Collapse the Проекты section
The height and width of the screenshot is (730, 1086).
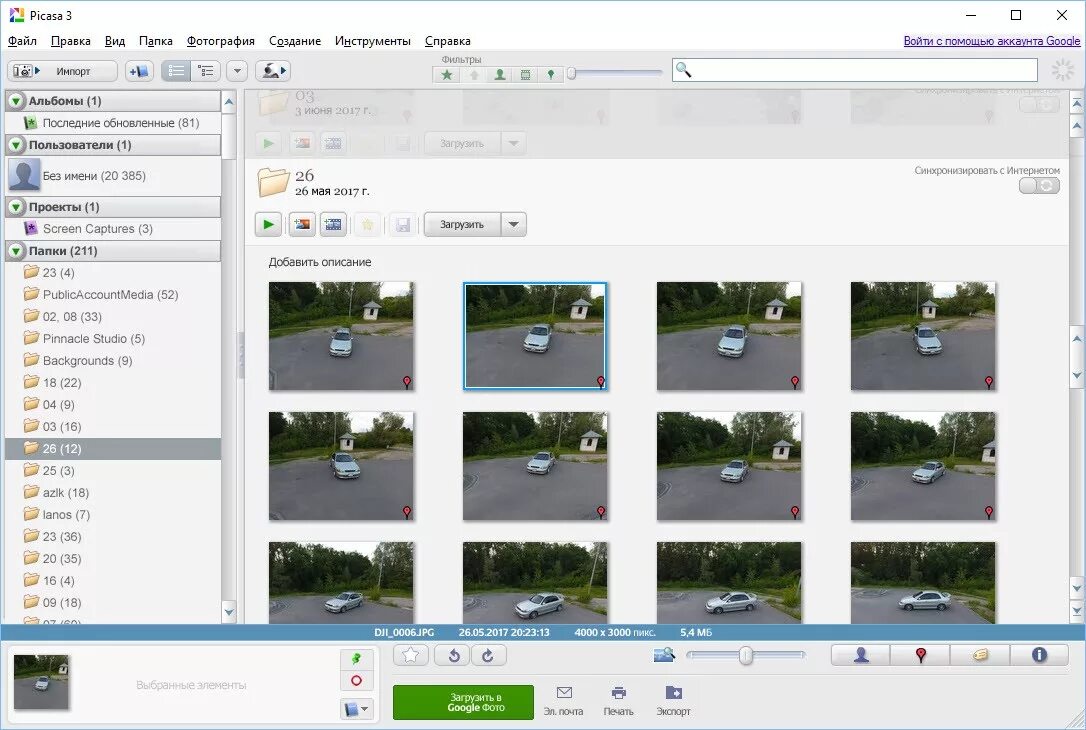[x=17, y=207]
